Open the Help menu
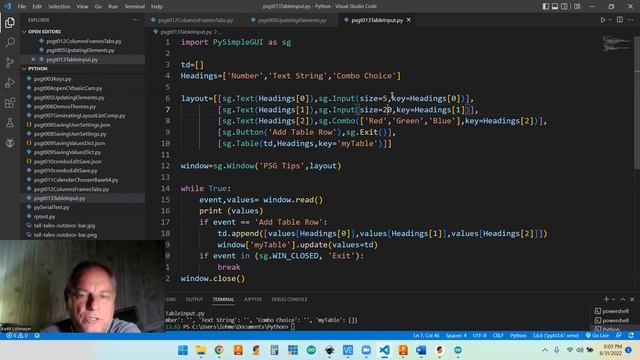Image resolution: width=640 pixels, height=360 pixels. click(157, 7)
